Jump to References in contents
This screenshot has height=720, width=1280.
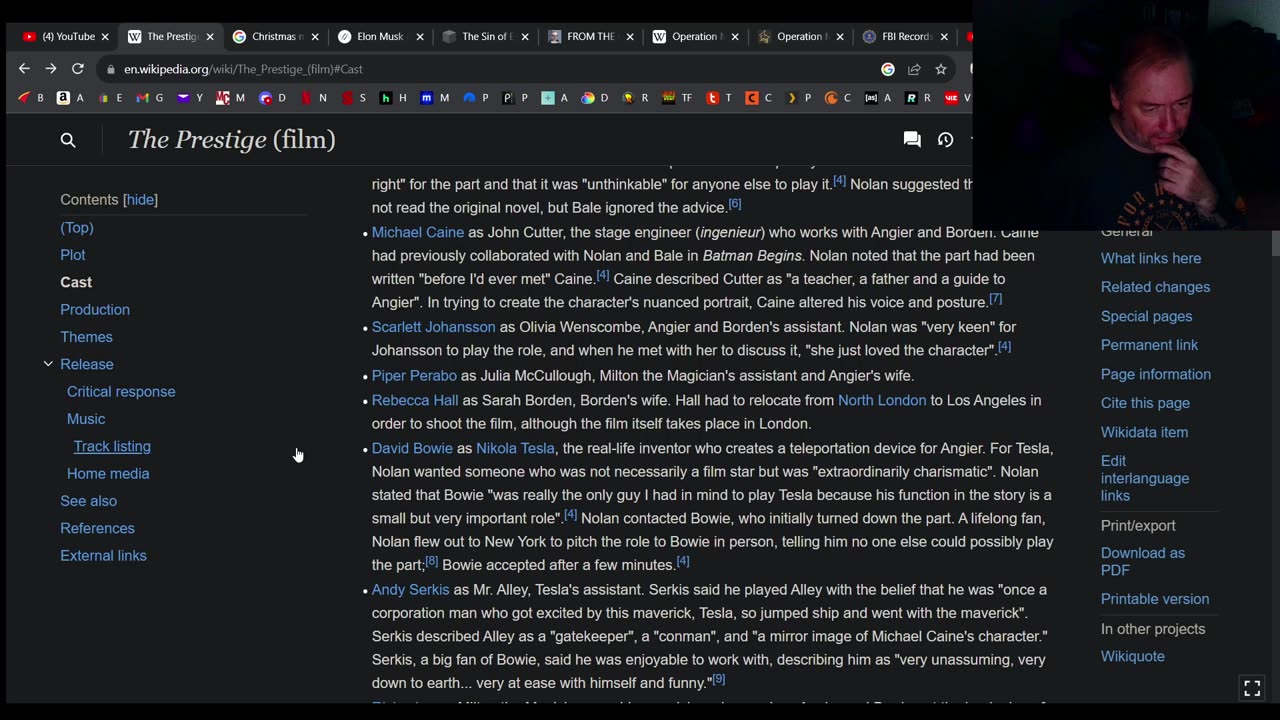pyautogui.click(x=97, y=528)
